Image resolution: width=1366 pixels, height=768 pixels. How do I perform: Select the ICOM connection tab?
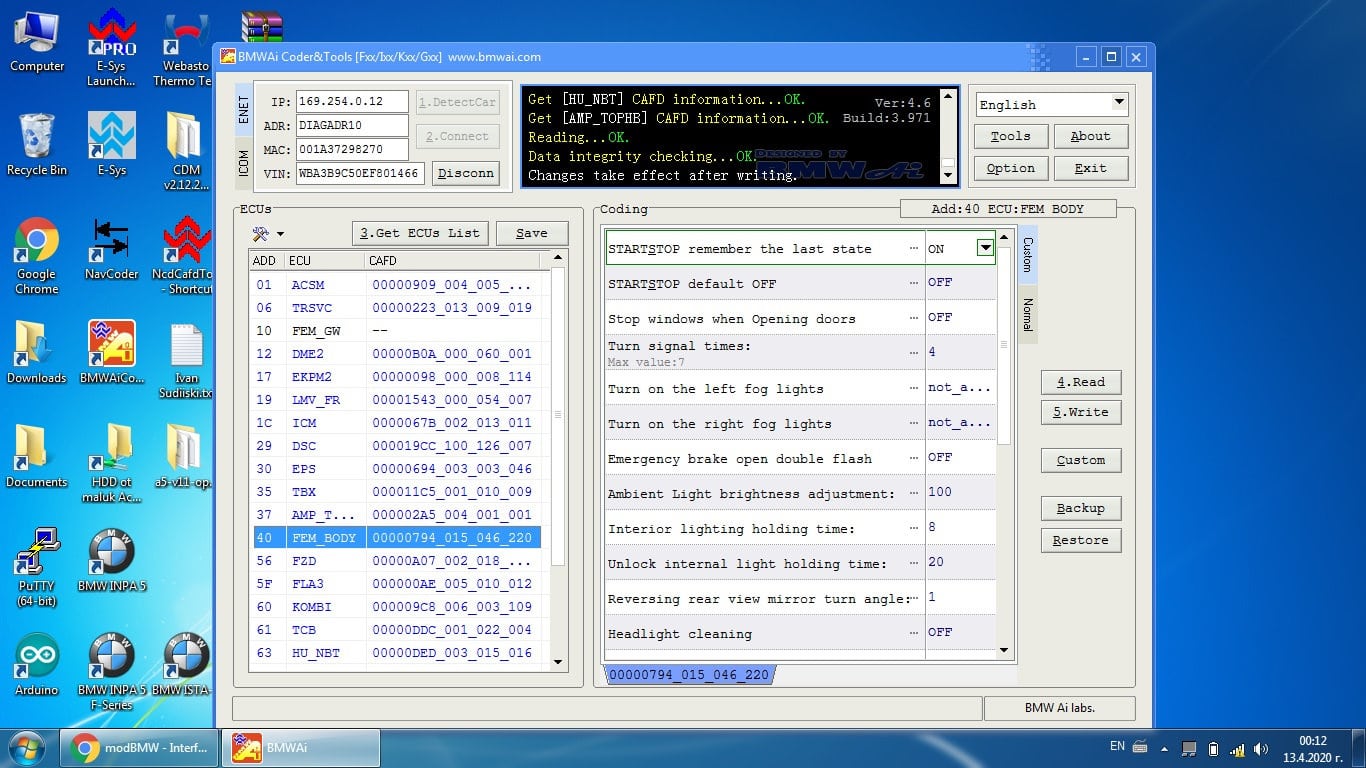tap(243, 160)
